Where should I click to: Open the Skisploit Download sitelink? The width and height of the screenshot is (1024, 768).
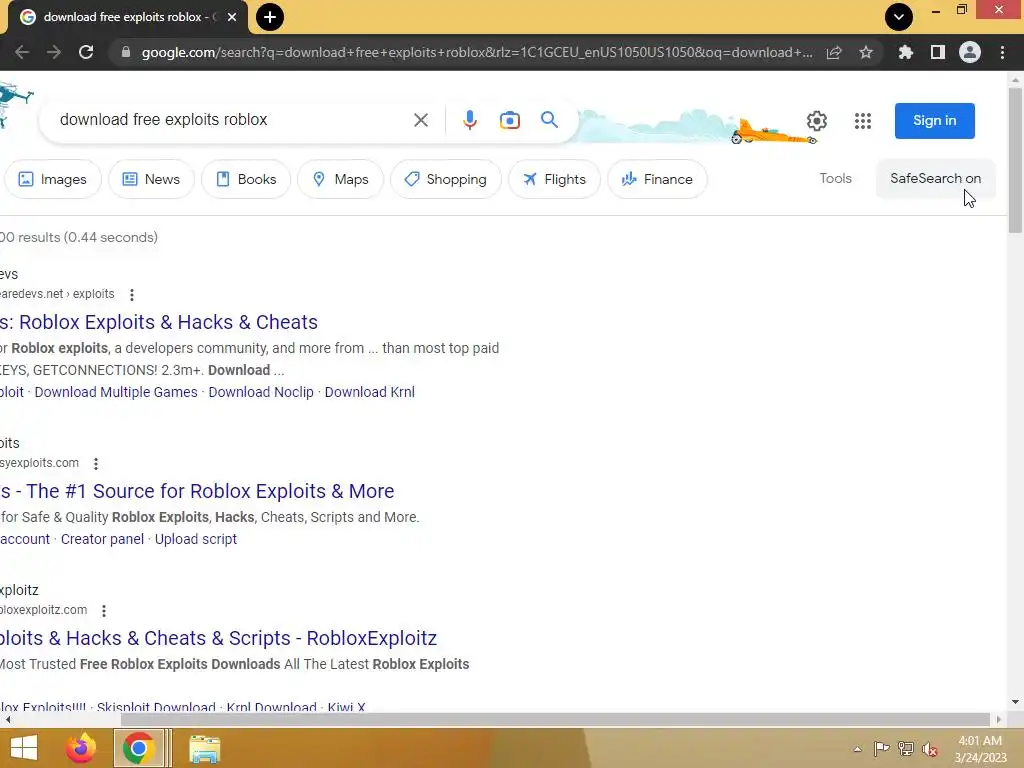[x=156, y=707]
